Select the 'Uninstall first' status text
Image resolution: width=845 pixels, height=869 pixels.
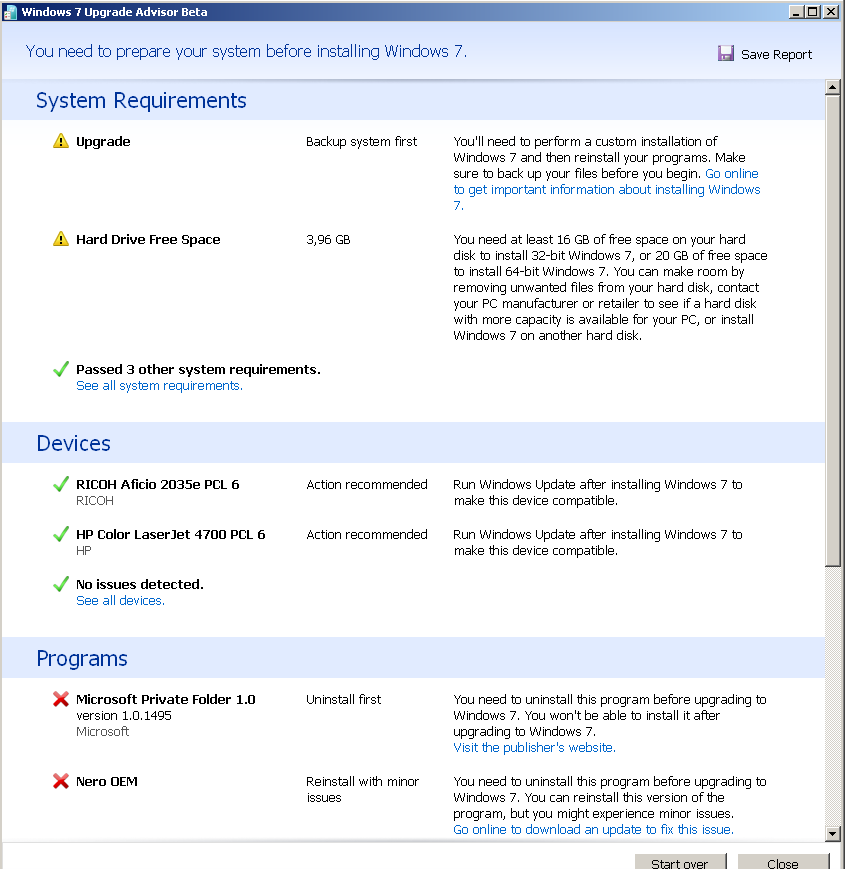344,699
